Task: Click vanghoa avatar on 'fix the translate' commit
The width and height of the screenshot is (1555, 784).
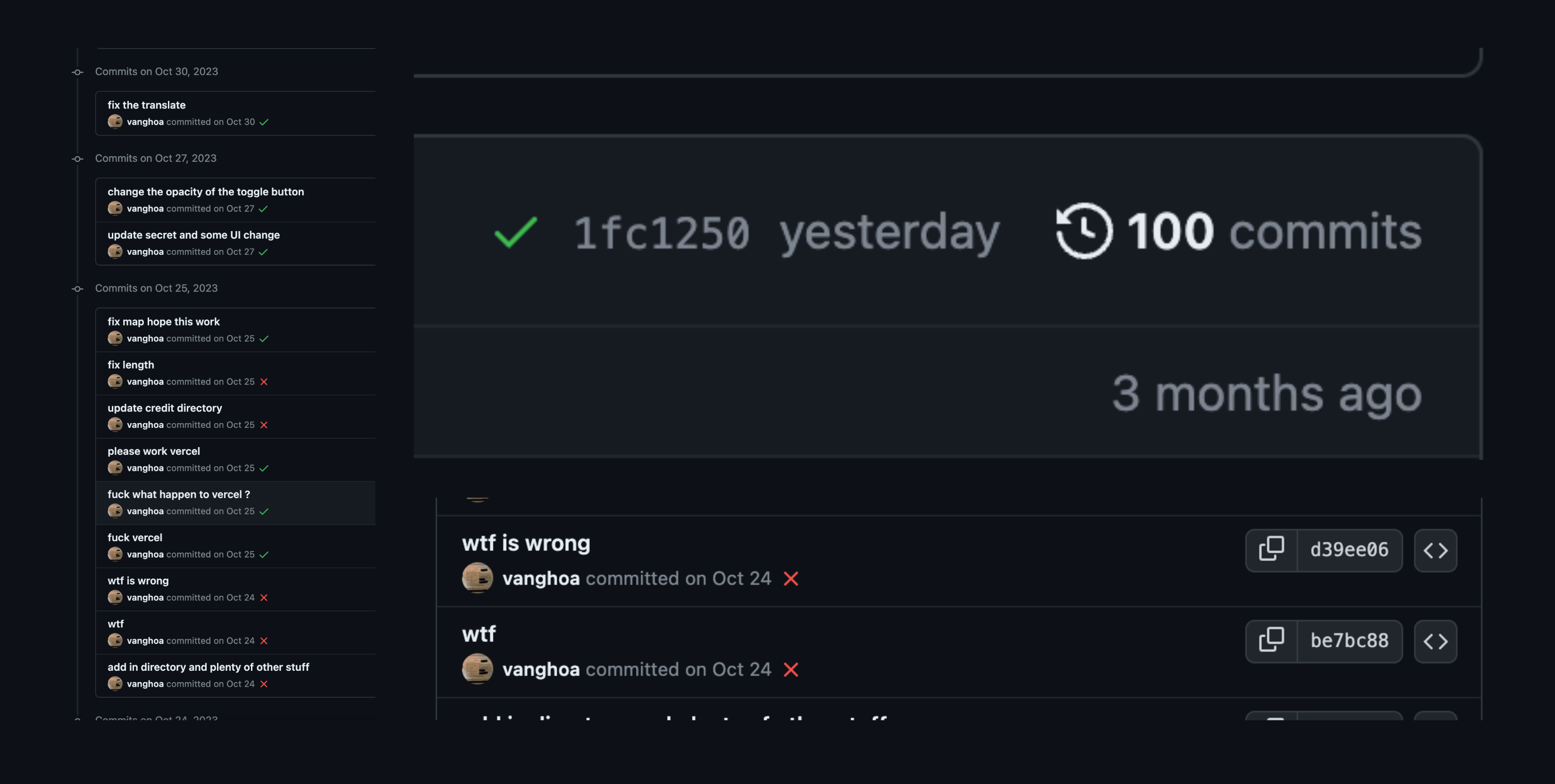Action: pos(115,122)
